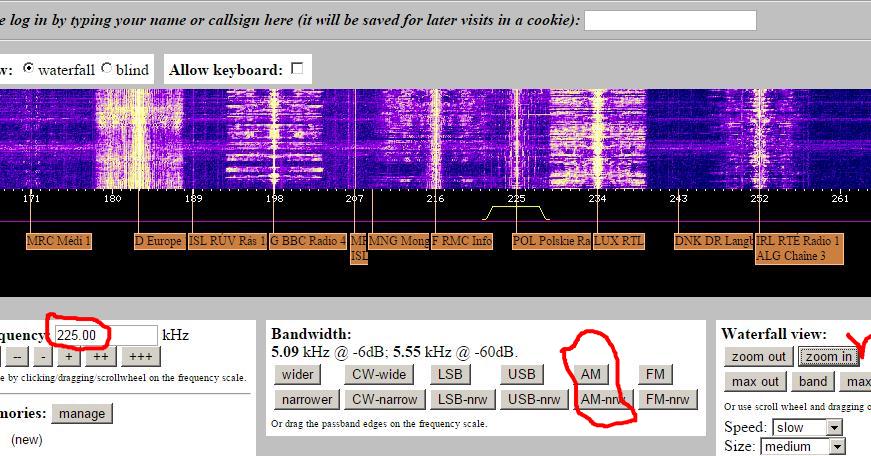Open the Size dropdown set to medium
The width and height of the screenshot is (871, 456).
(804, 447)
